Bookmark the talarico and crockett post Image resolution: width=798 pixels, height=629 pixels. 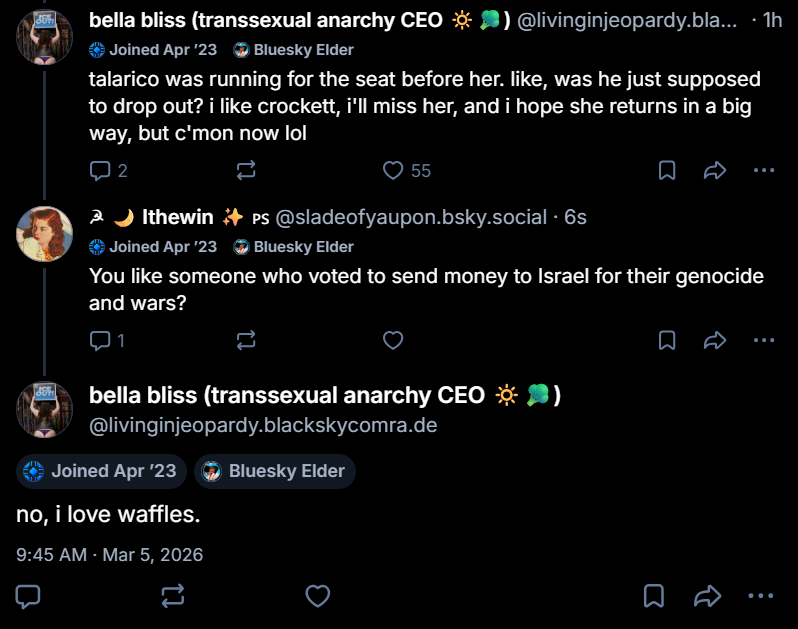[x=667, y=171]
